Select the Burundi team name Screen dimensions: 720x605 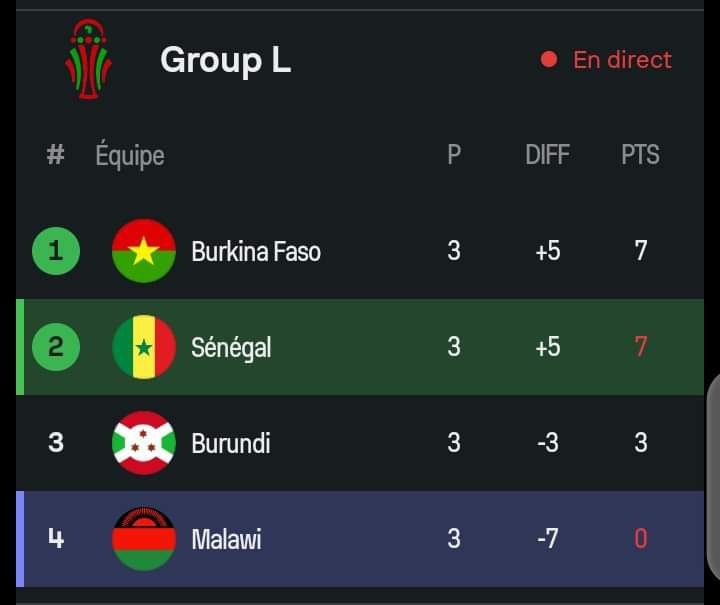[231, 443]
